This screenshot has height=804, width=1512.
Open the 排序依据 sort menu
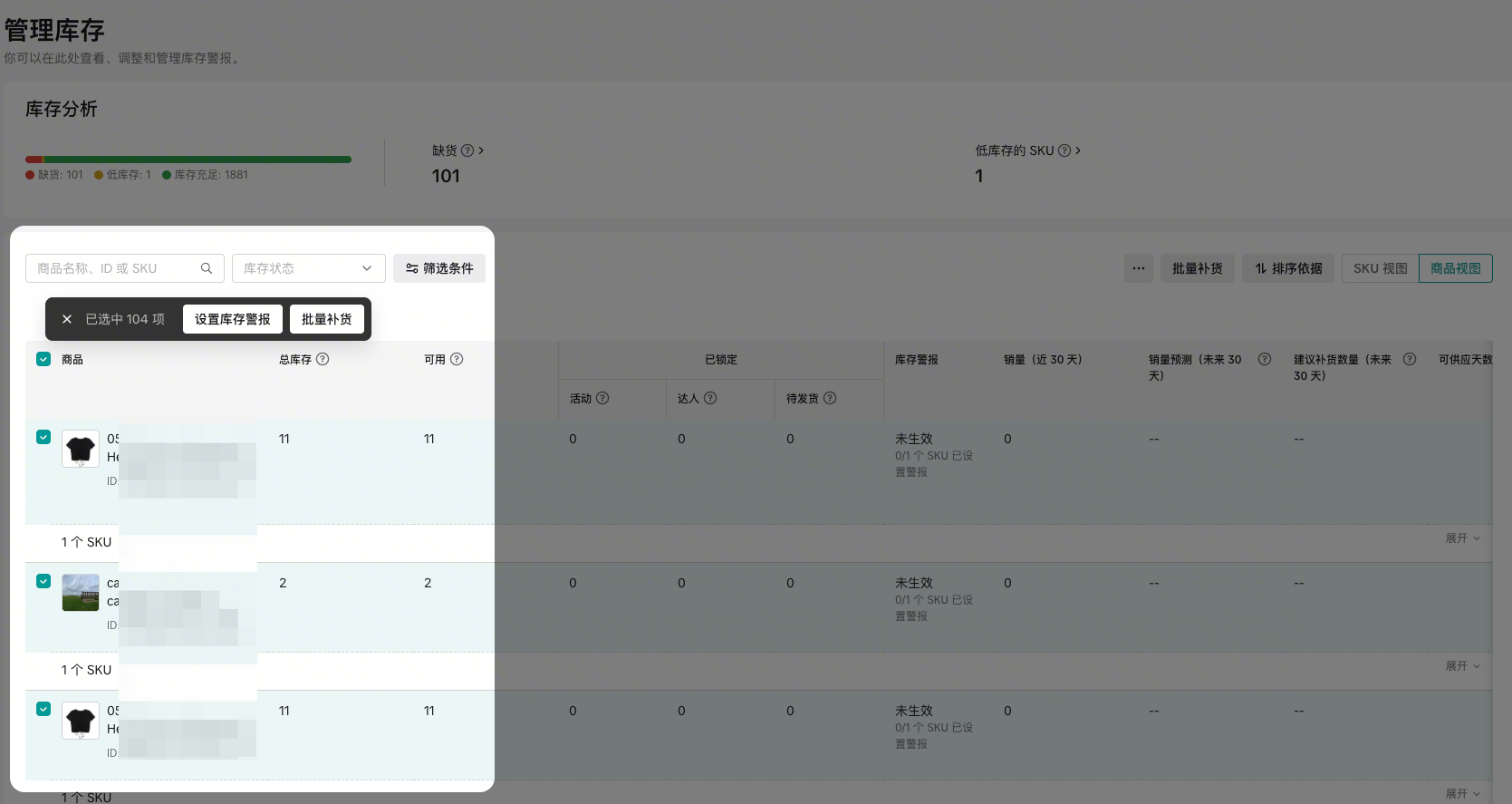[1287, 268]
